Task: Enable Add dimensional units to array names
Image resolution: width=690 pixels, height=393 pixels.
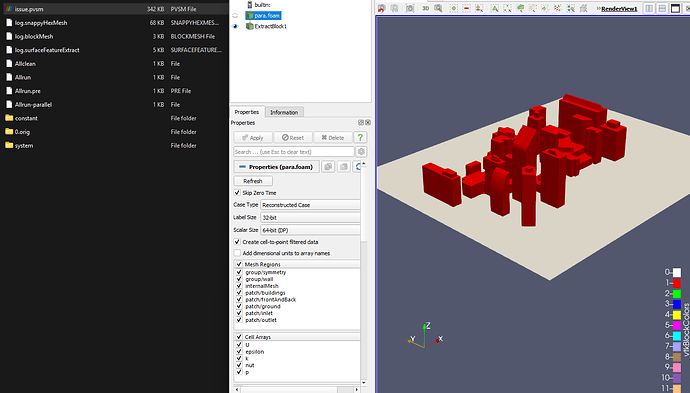Action: click(237, 253)
